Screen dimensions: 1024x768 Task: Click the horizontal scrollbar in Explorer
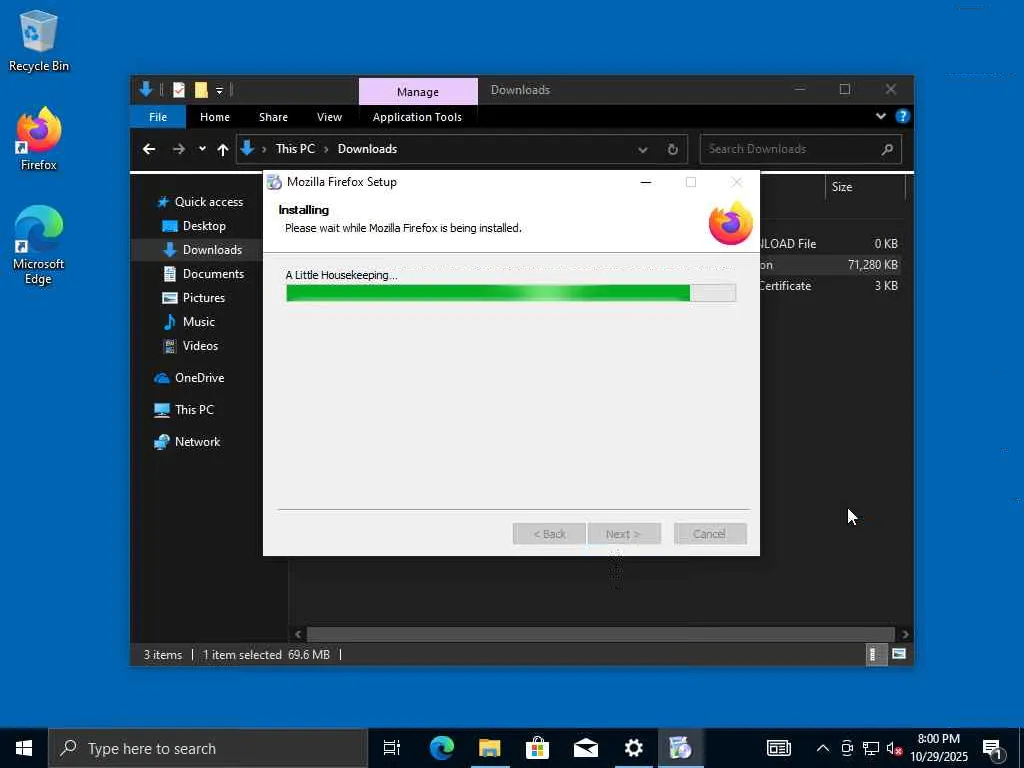(x=600, y=634)
